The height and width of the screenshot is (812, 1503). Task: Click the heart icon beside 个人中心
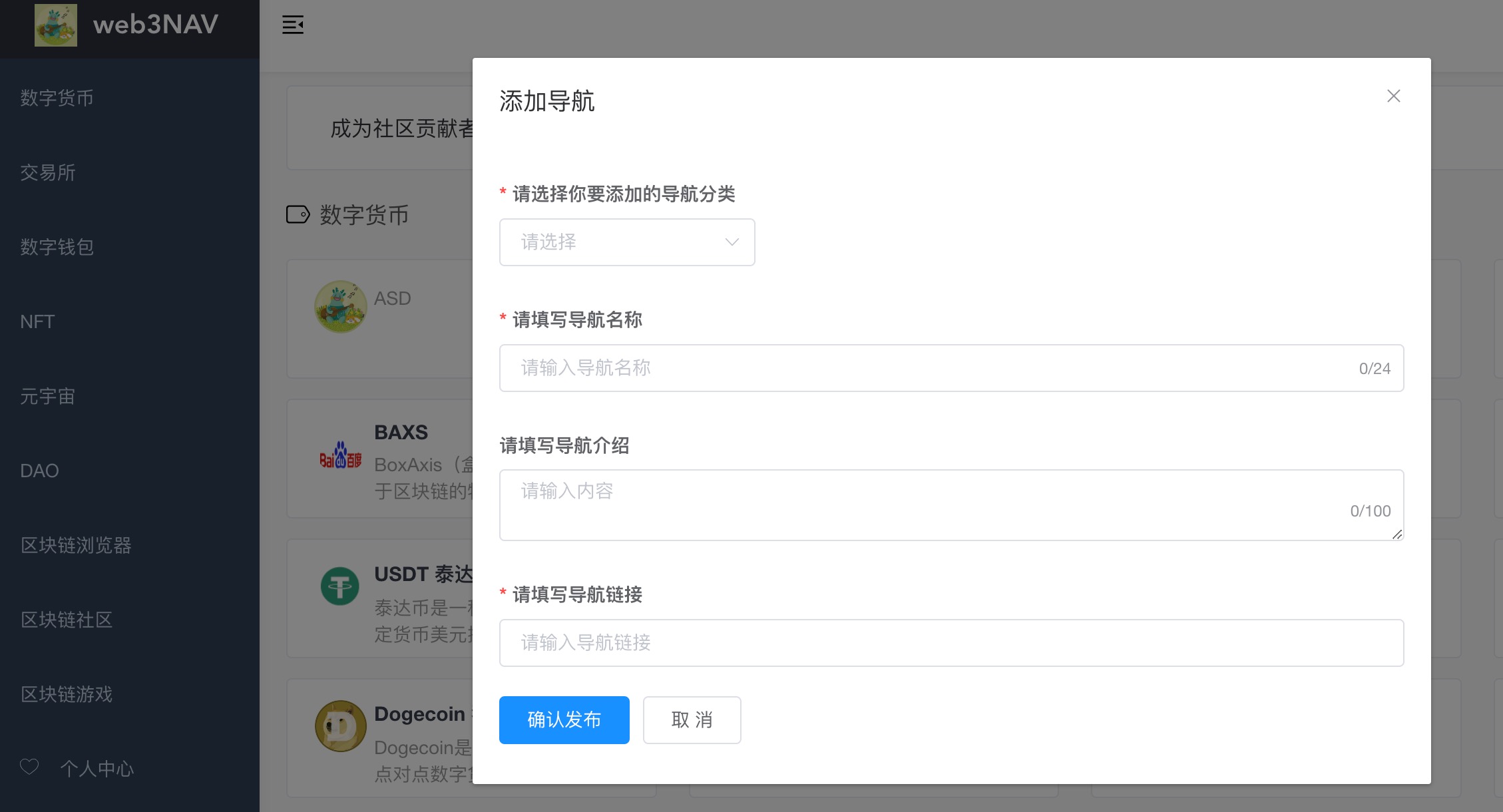[x=29, y=767]
